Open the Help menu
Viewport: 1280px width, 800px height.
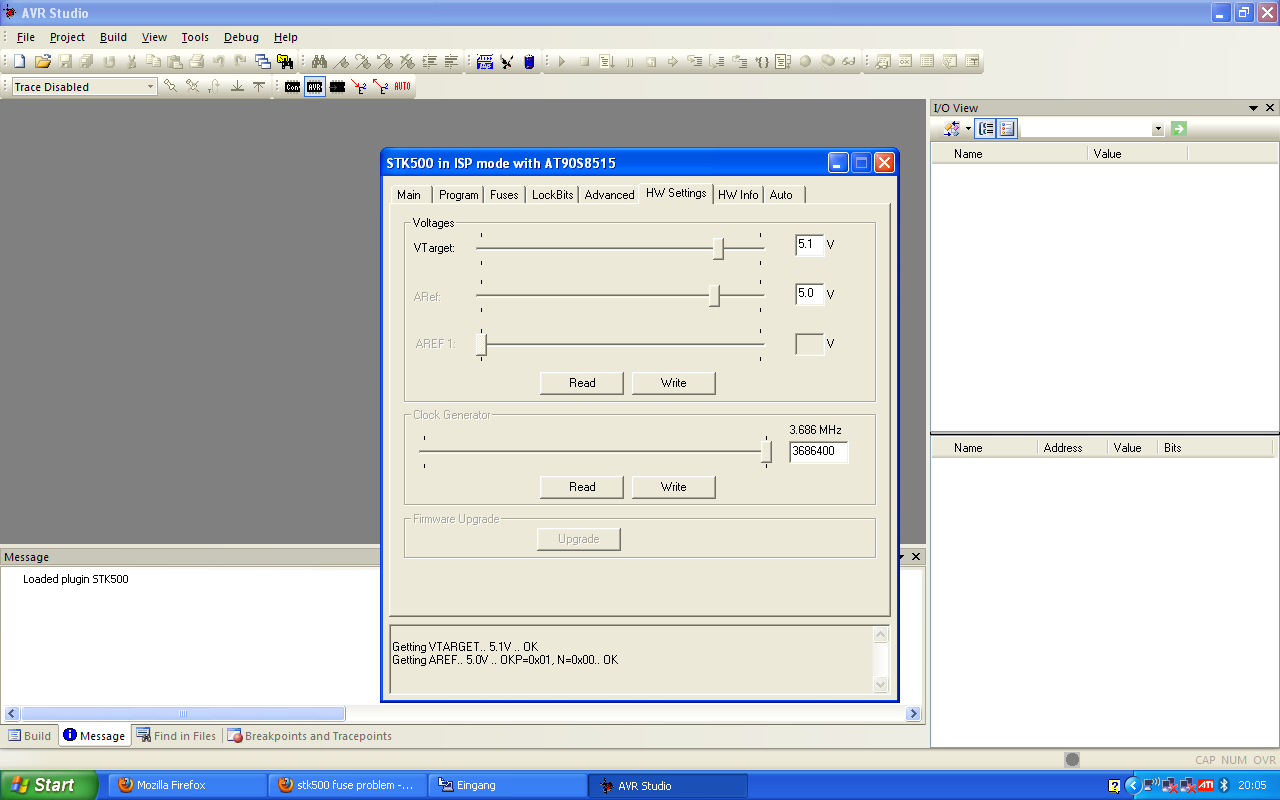point(286,37)
